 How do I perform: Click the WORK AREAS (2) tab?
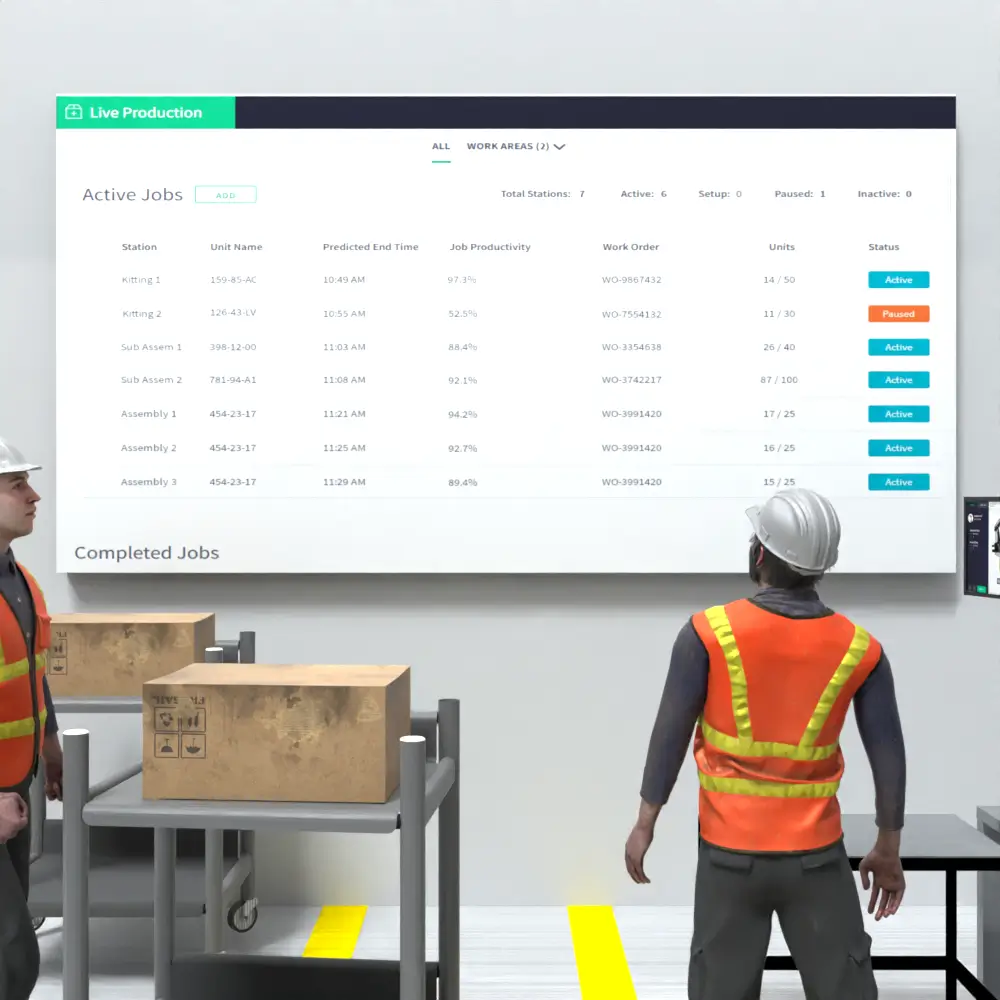(507, 146)
